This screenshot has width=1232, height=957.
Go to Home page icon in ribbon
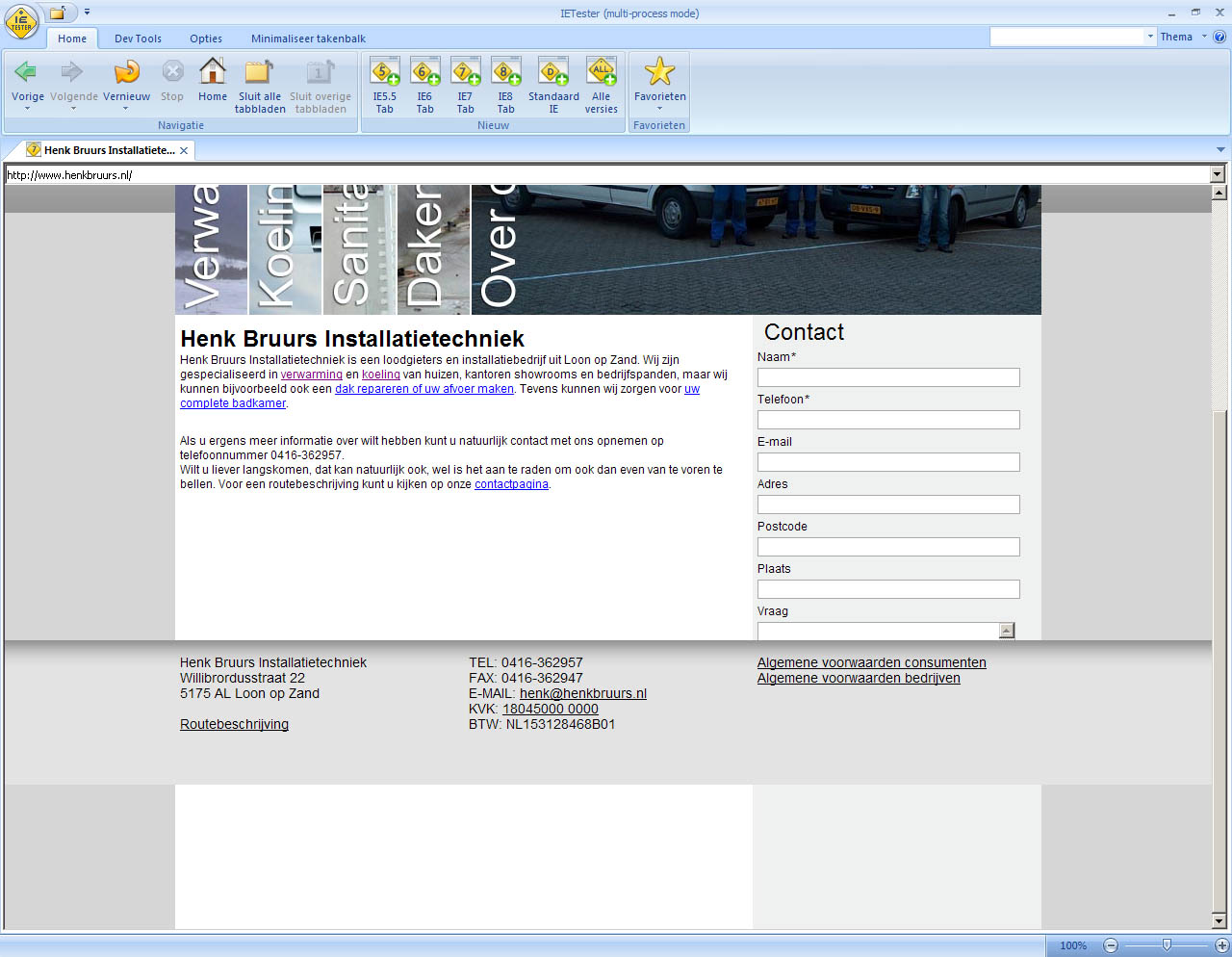click(x=213, y=71)
